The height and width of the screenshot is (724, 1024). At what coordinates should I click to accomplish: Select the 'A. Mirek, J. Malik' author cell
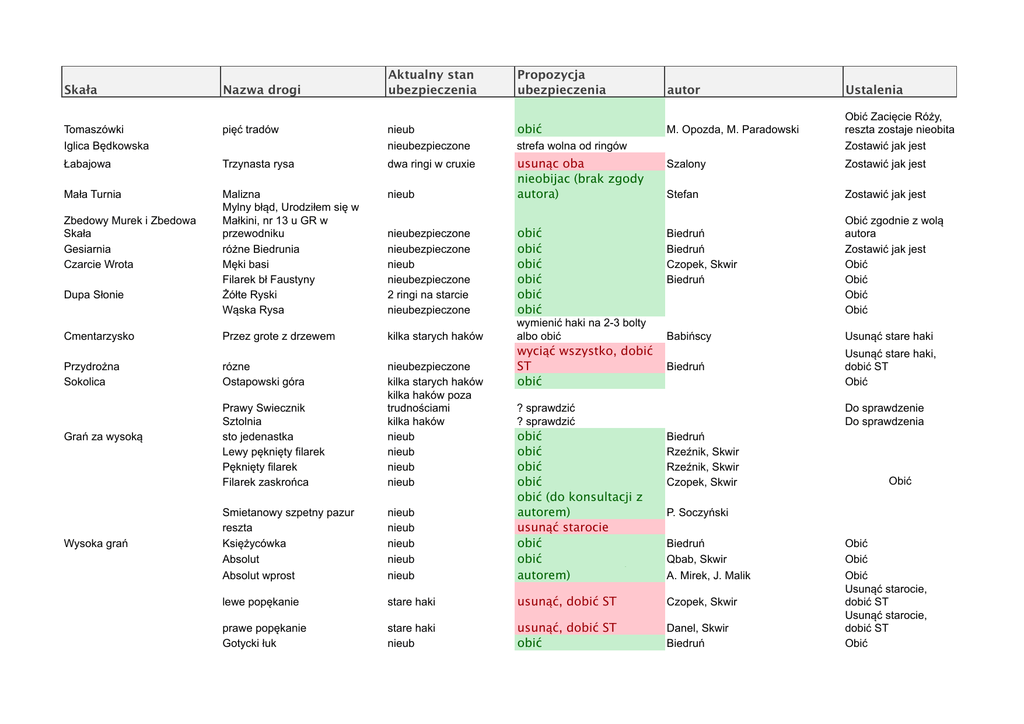point(708,576)
